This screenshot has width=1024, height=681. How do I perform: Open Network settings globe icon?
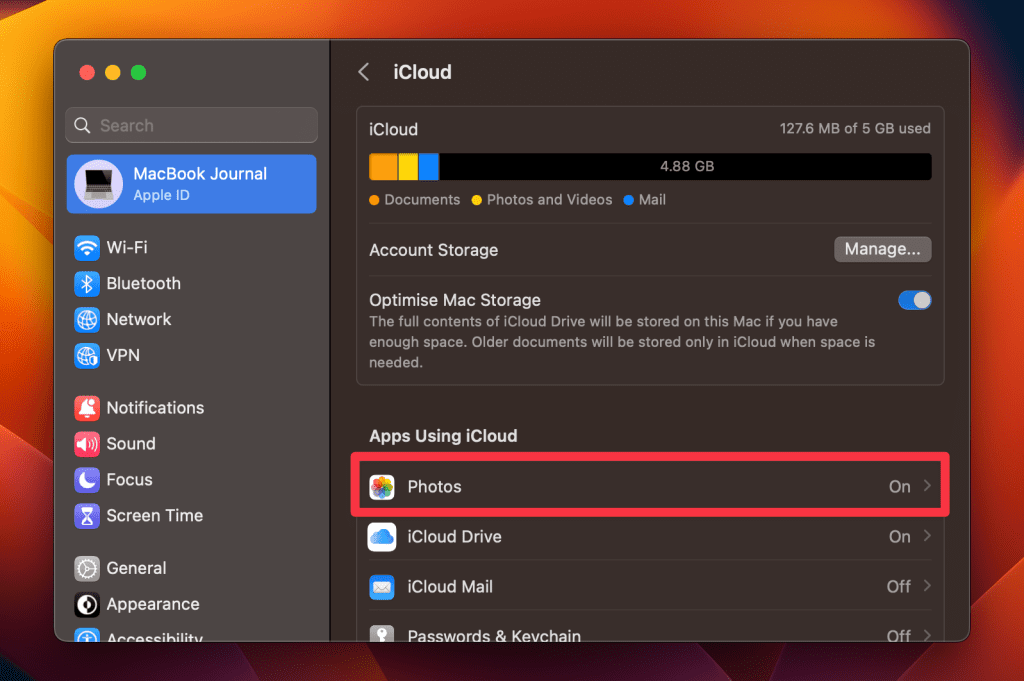pos(88,320)
